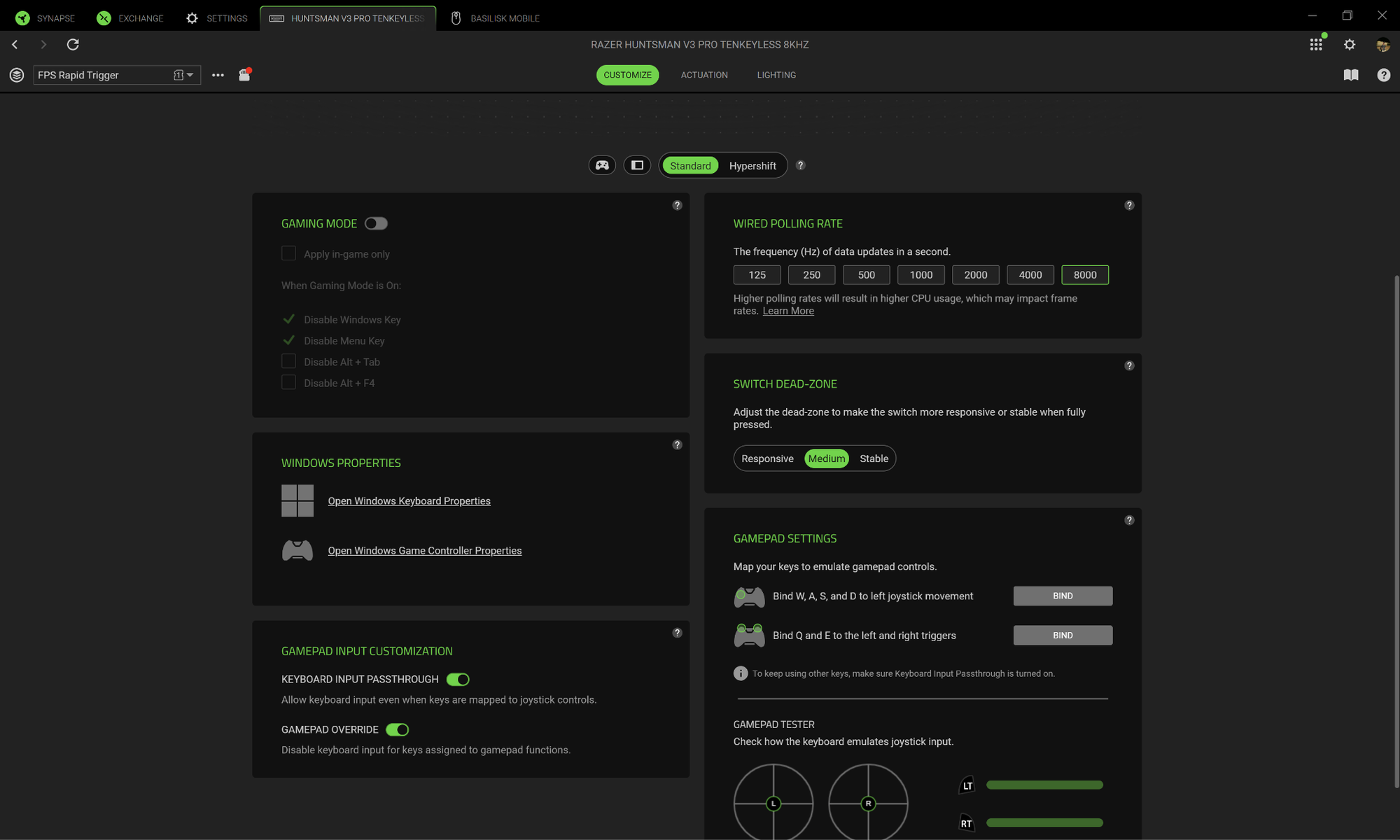Switch to gamepad view icon
Viewport: 1400px width, 840px height.
coord(602,165)
